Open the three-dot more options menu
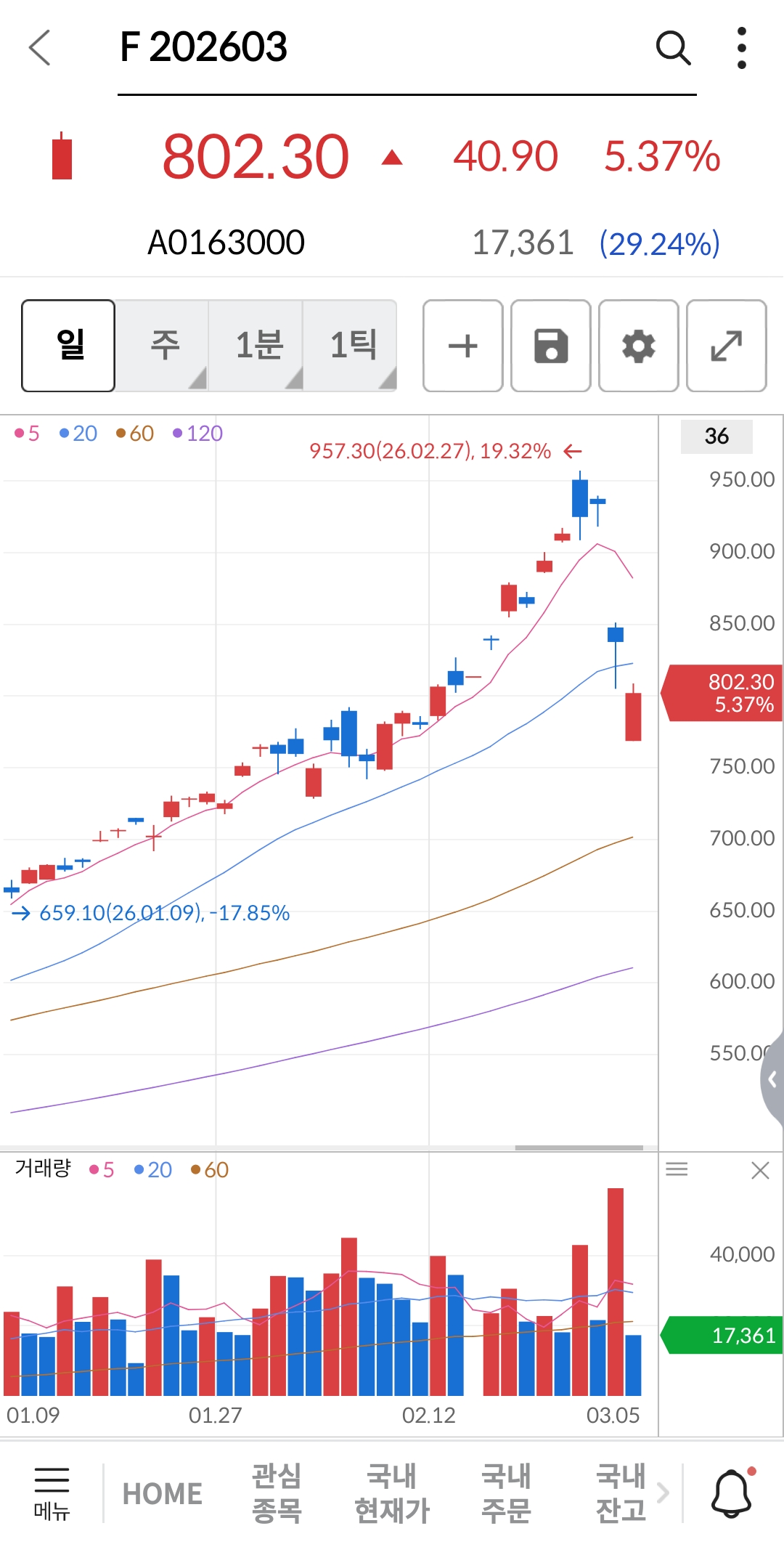Viewport: 784px width, 1547px height. [741, 48]
